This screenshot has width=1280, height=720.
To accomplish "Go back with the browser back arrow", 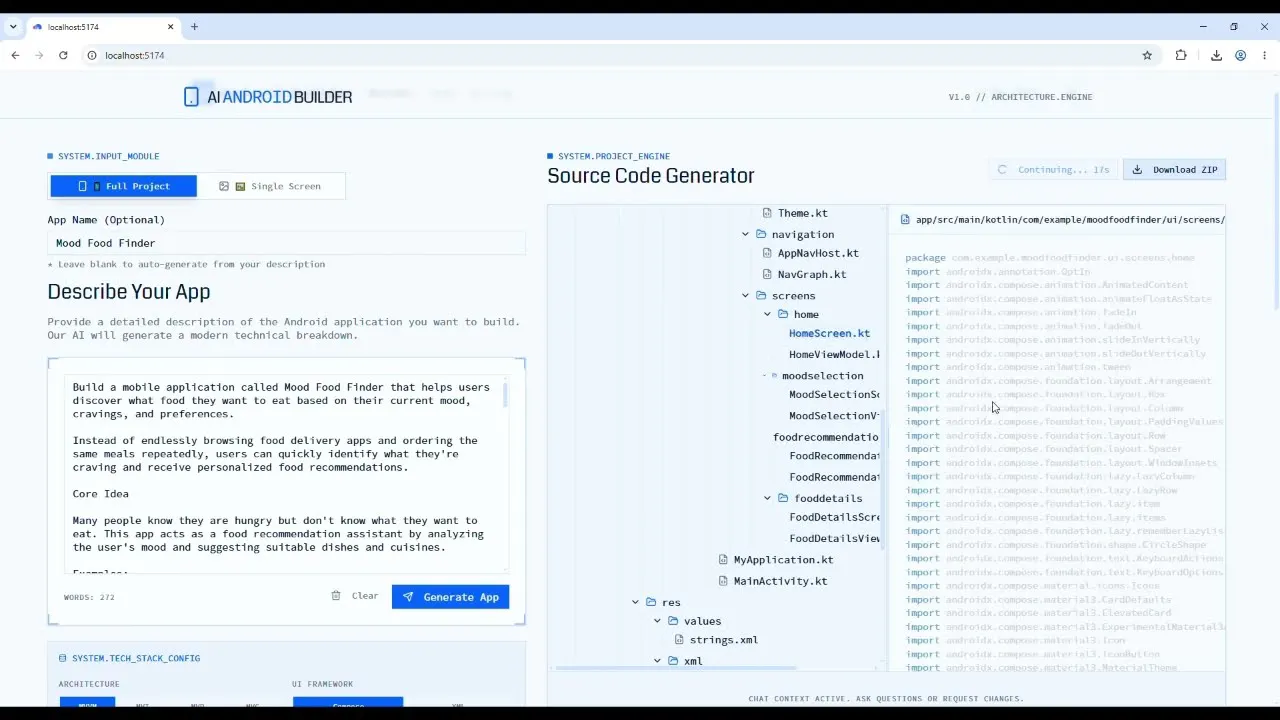I will (15, 55).
